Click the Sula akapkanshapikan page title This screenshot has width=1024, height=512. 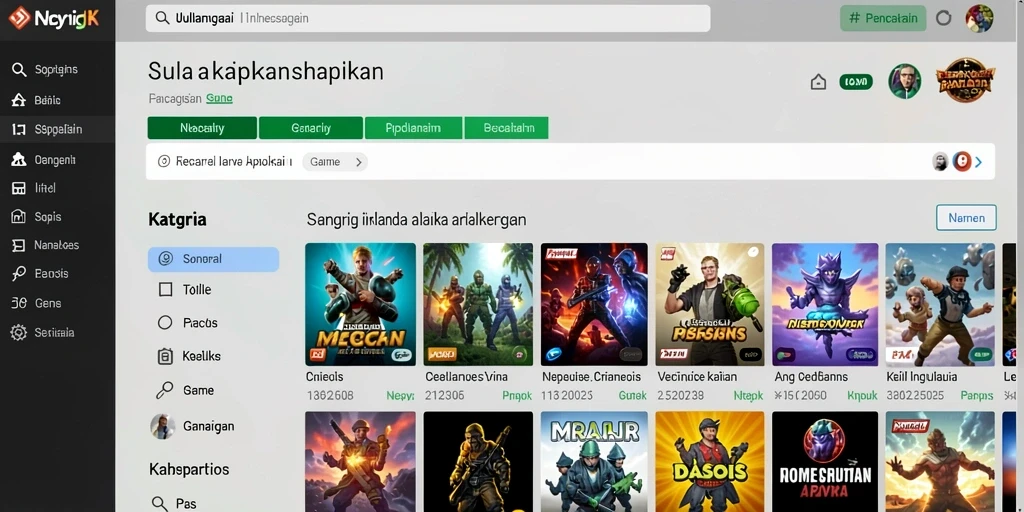pos(266,71)
